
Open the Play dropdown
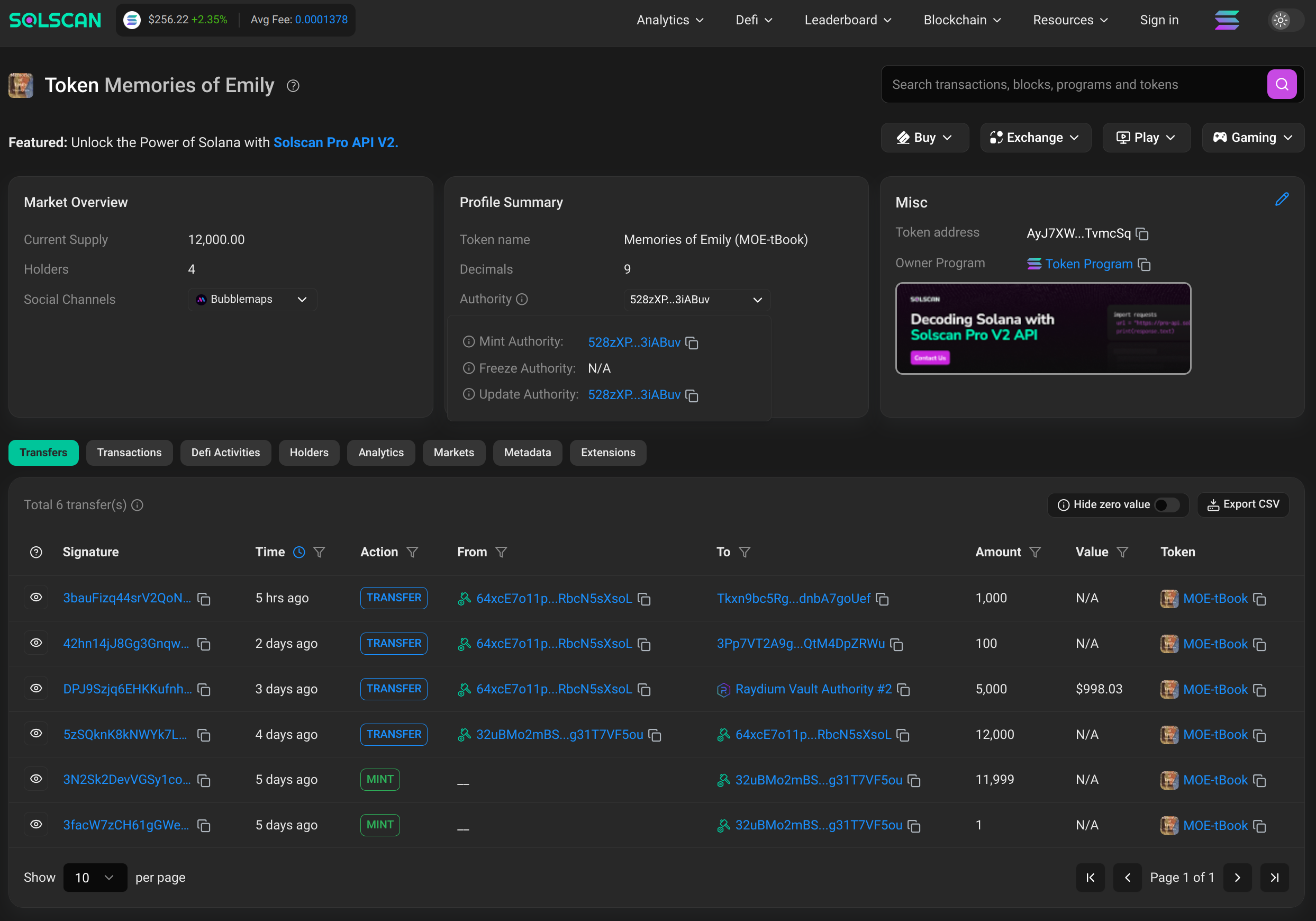tap(1146, 138)
